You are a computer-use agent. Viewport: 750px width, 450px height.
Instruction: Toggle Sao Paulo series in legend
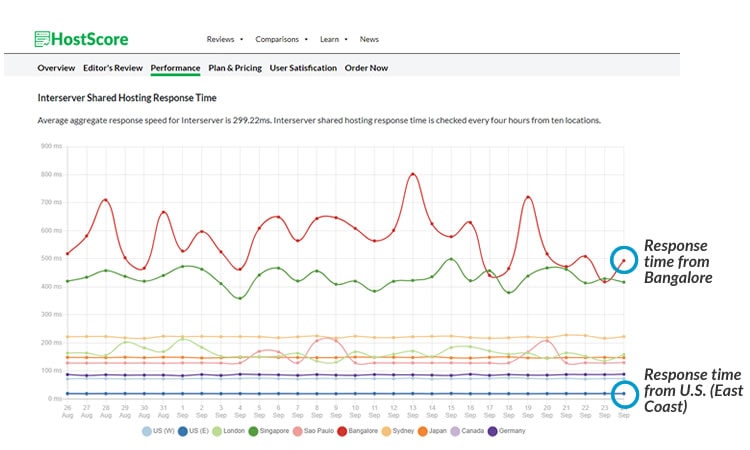point(313,431)
